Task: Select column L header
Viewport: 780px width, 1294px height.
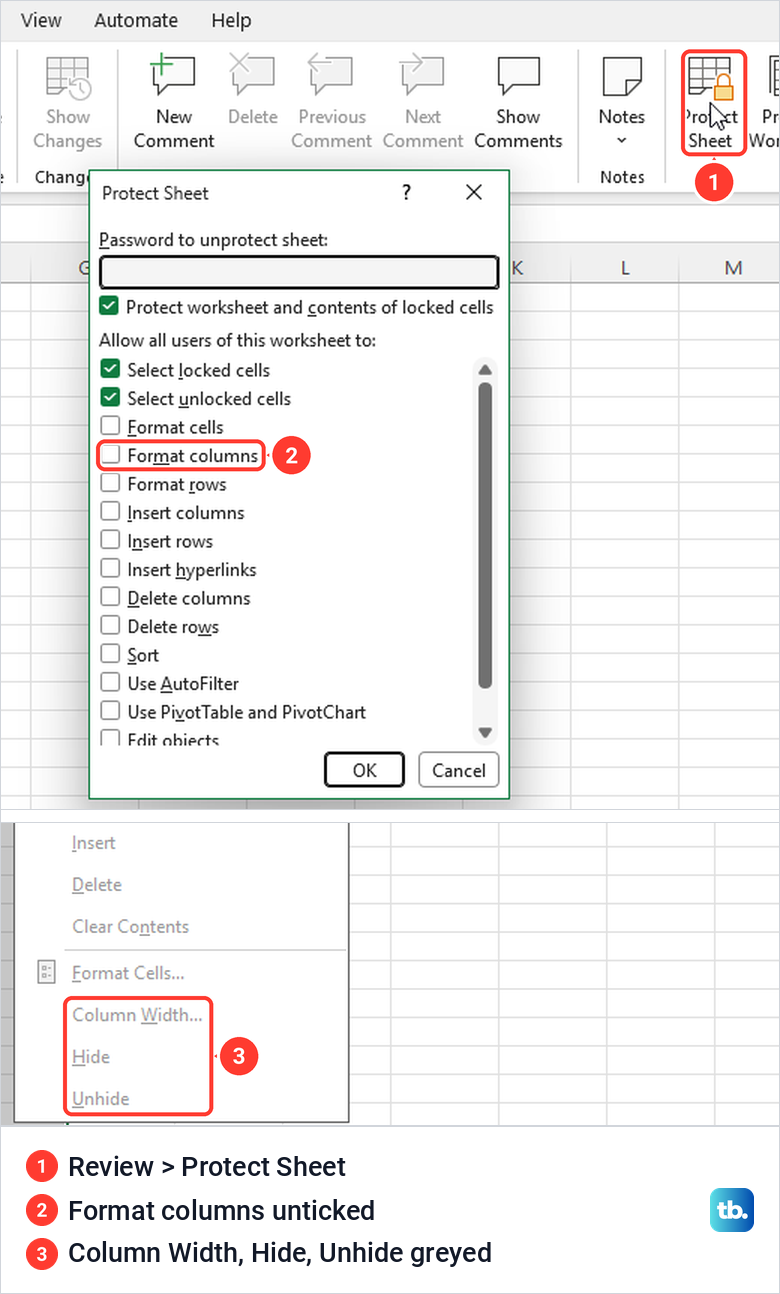Action: [624, 268]
